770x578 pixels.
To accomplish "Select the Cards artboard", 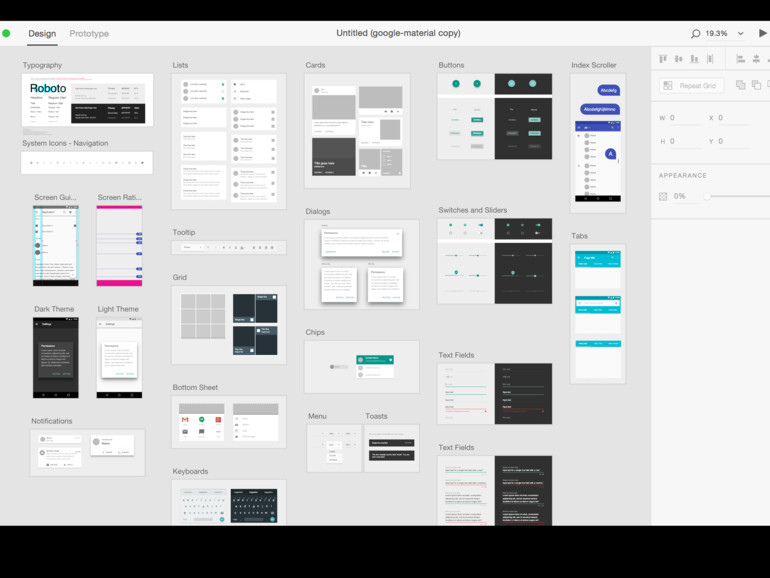I will 358,131.
